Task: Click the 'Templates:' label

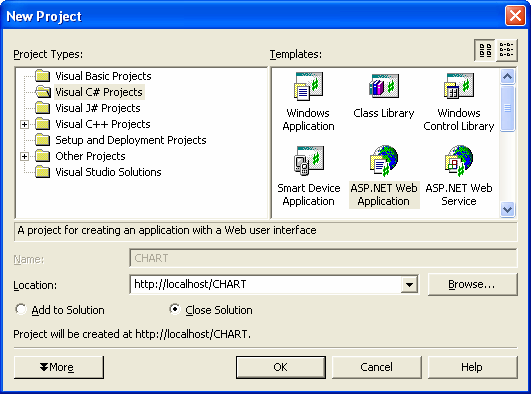Action: click(296, 55)
